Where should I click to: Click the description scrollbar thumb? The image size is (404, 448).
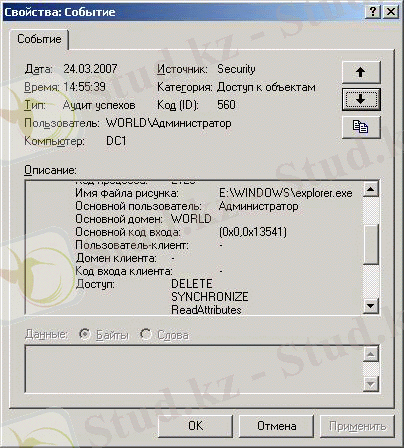(x=371, y=245)
